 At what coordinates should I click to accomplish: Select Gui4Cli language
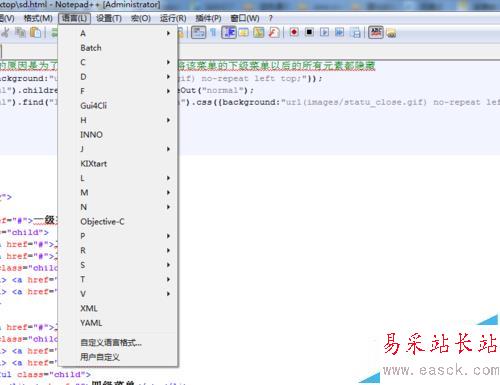(118, 106)
